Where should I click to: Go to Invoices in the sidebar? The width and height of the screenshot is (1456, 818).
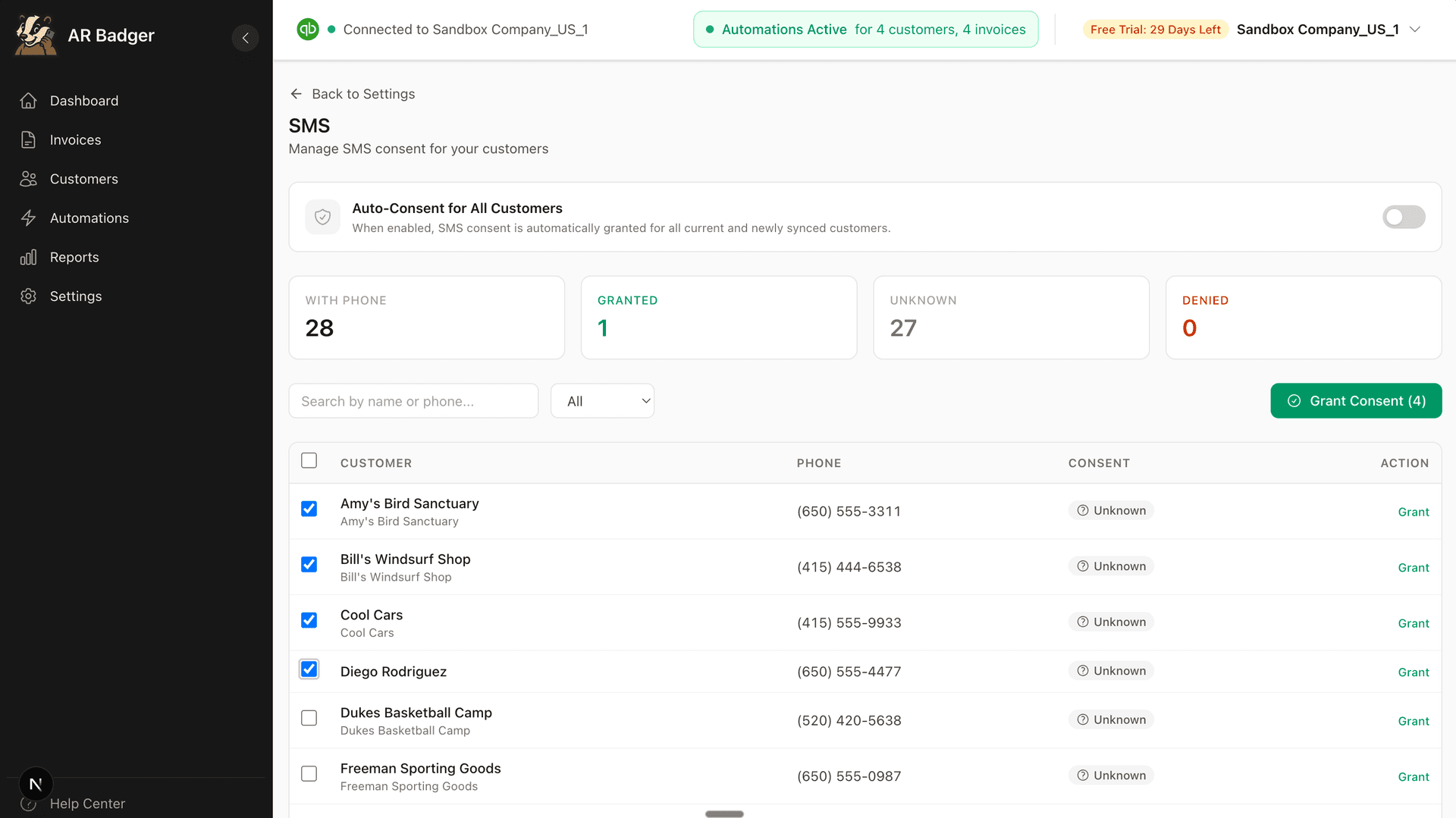[75, 139]
